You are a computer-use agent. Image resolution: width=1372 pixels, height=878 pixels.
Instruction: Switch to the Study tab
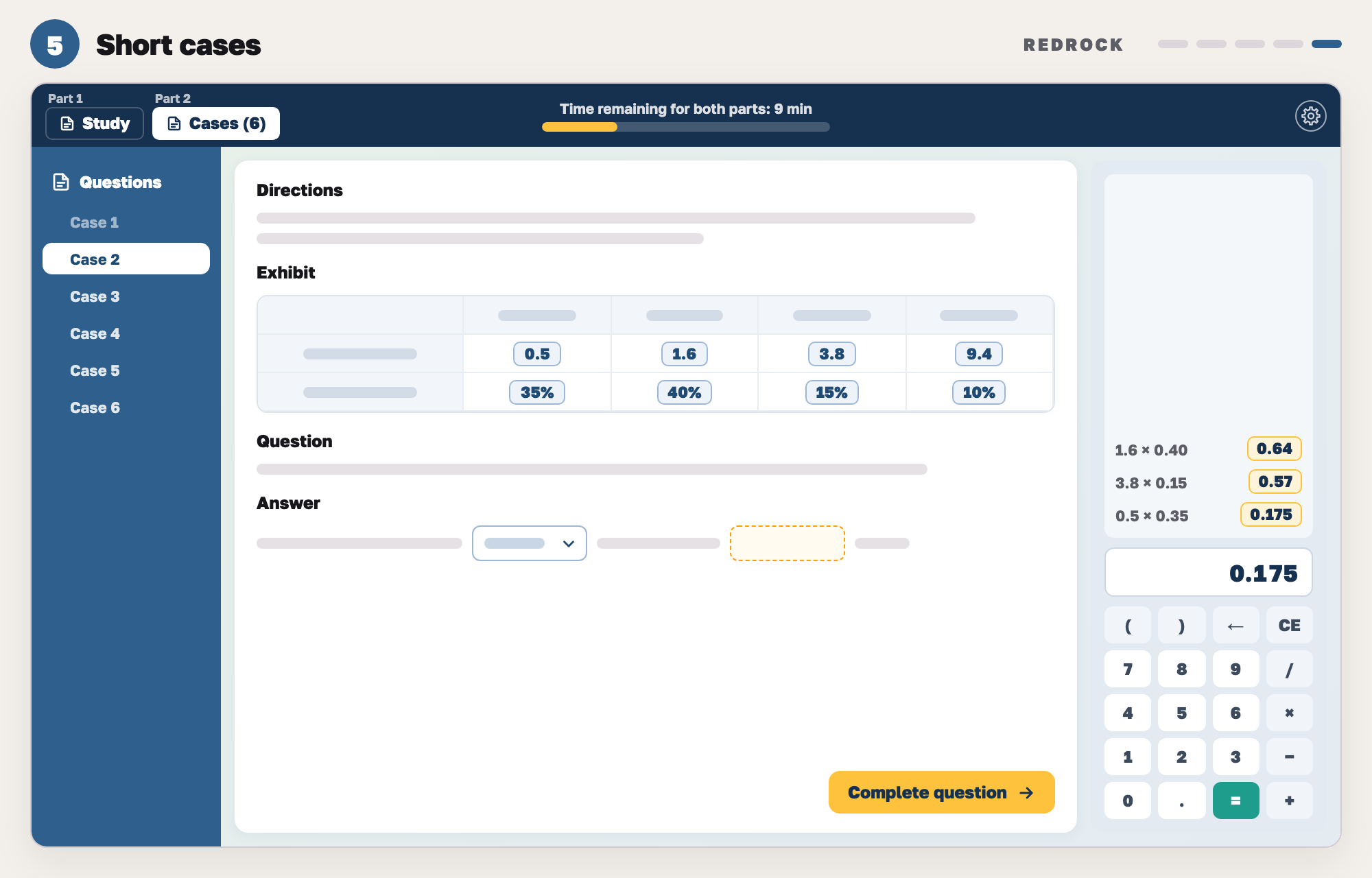click(95, 123)
